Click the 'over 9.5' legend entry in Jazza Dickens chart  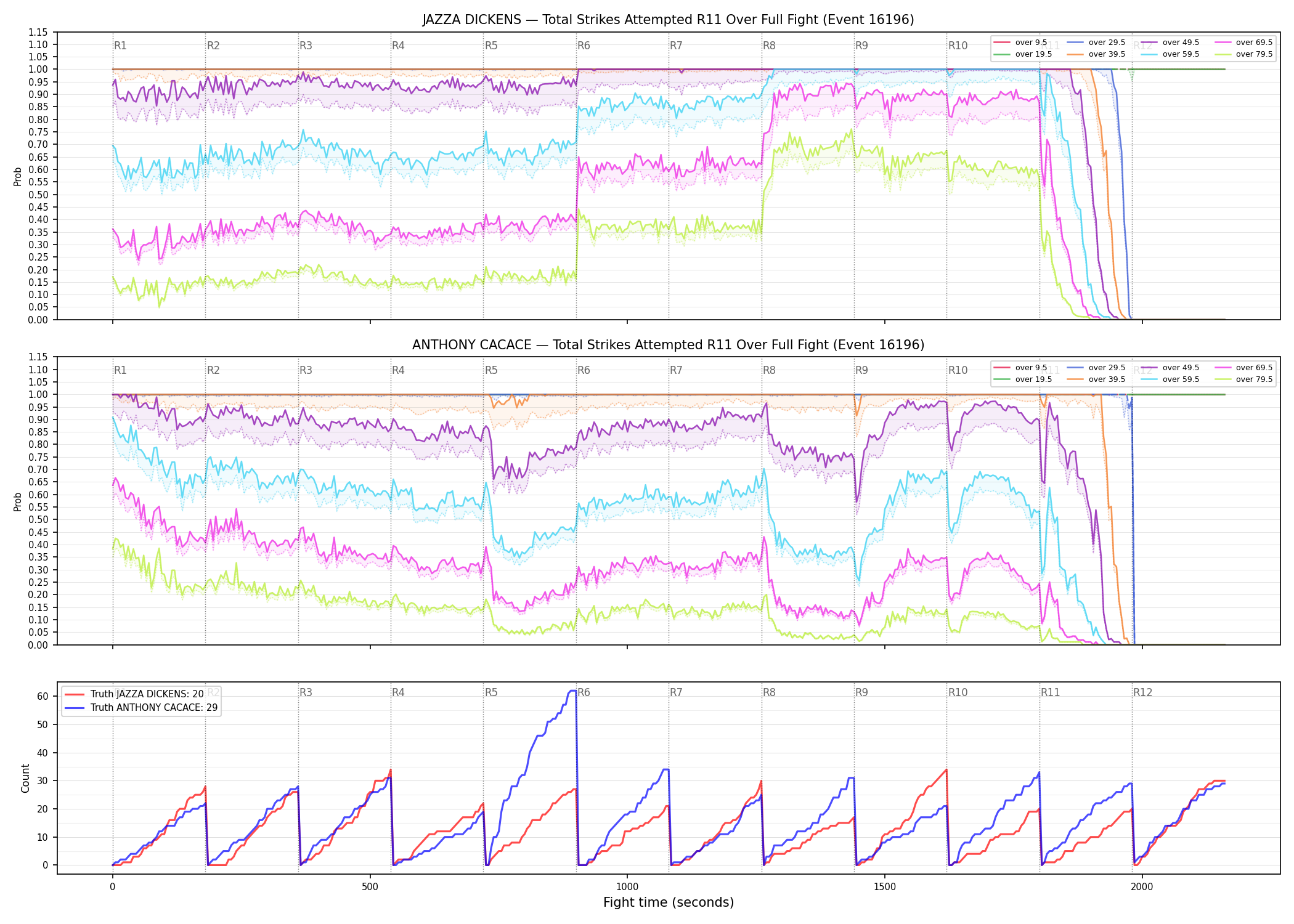coord(1020,43)
